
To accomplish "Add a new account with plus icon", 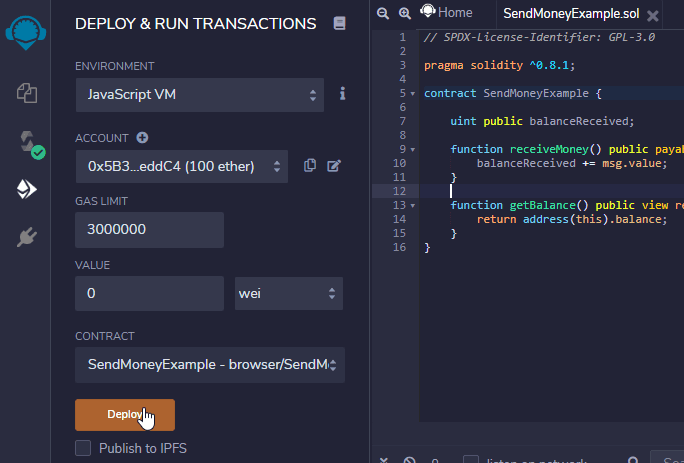I will [x=142, y=138].
